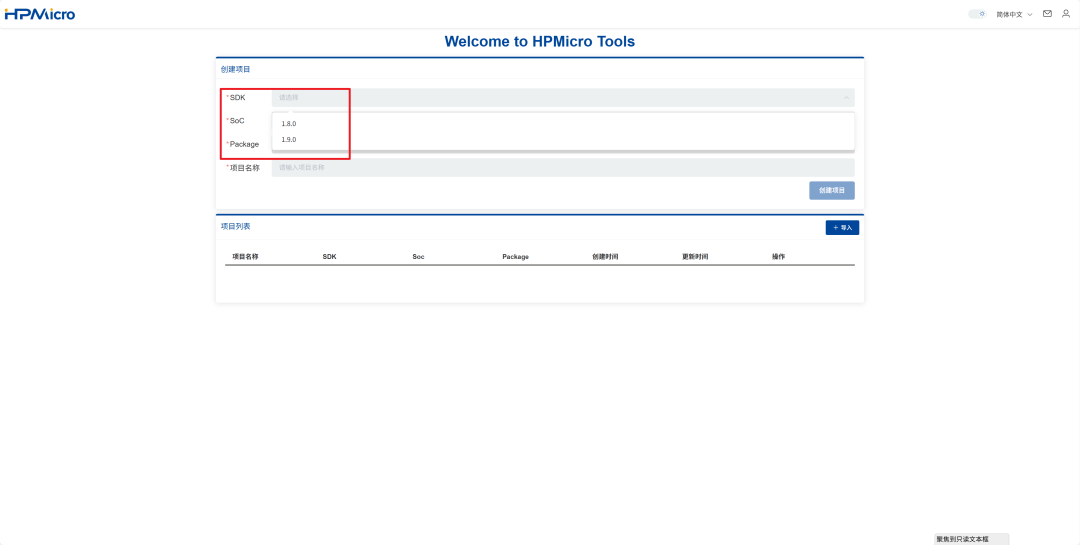Click the 创建项目 section title
This screenshot has width=1080, height=545.
tap(236, 70)
